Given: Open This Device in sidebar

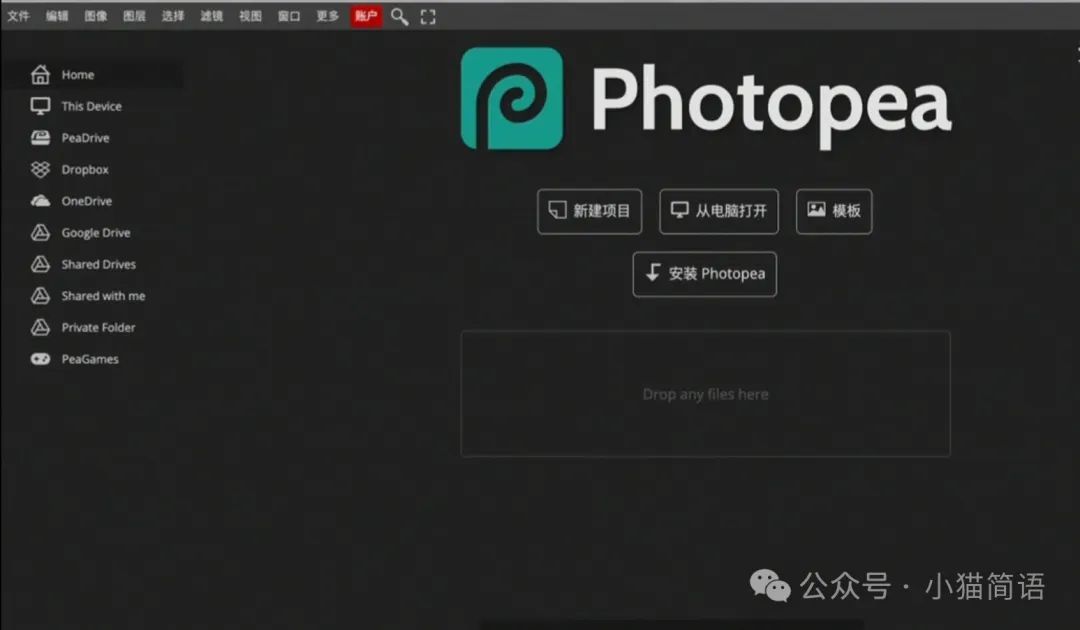Looking at the screenshot, I should pyautogui.click(x=92, y=106).
